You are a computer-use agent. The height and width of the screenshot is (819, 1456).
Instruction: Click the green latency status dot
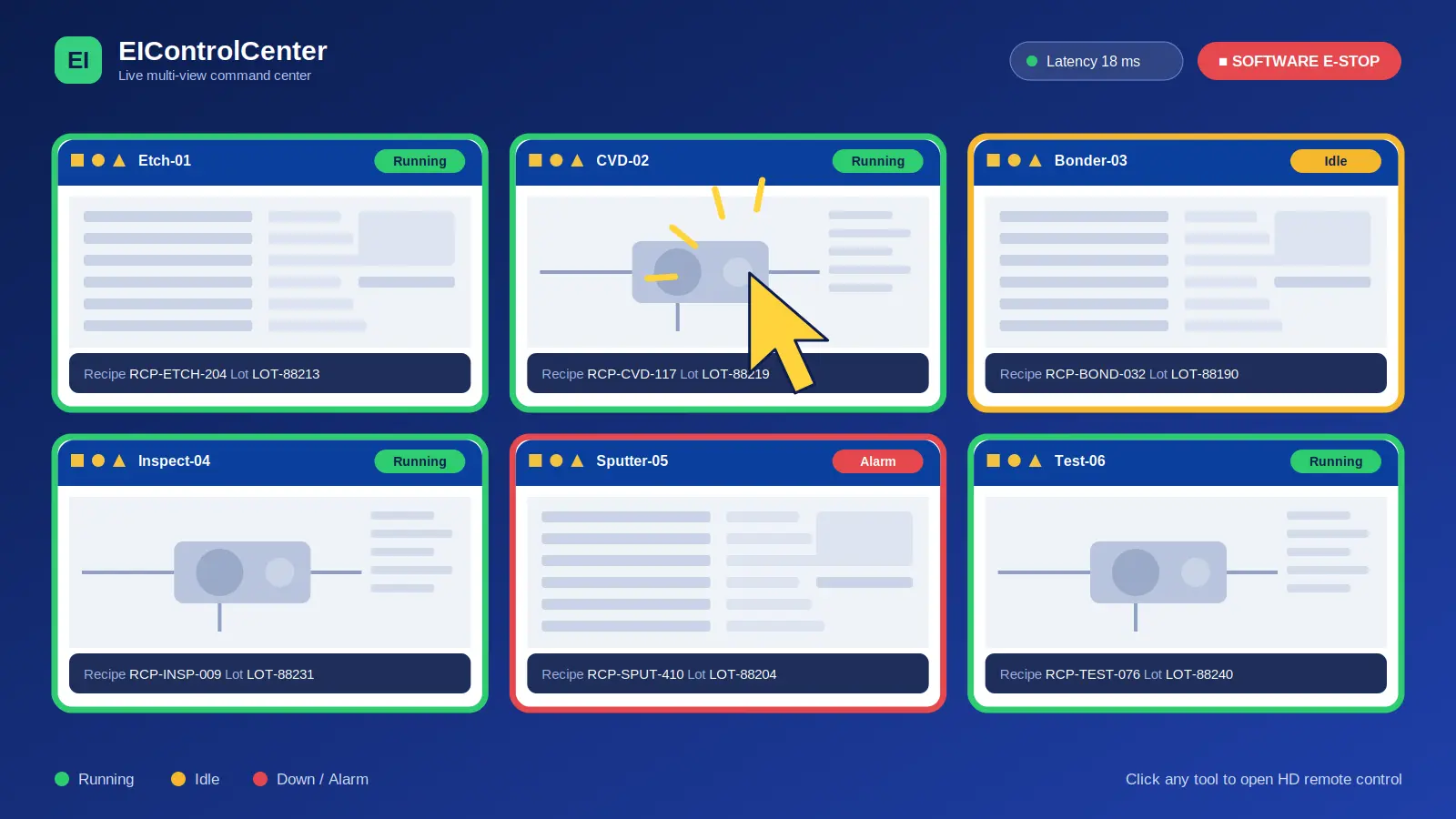(1032, 61)
